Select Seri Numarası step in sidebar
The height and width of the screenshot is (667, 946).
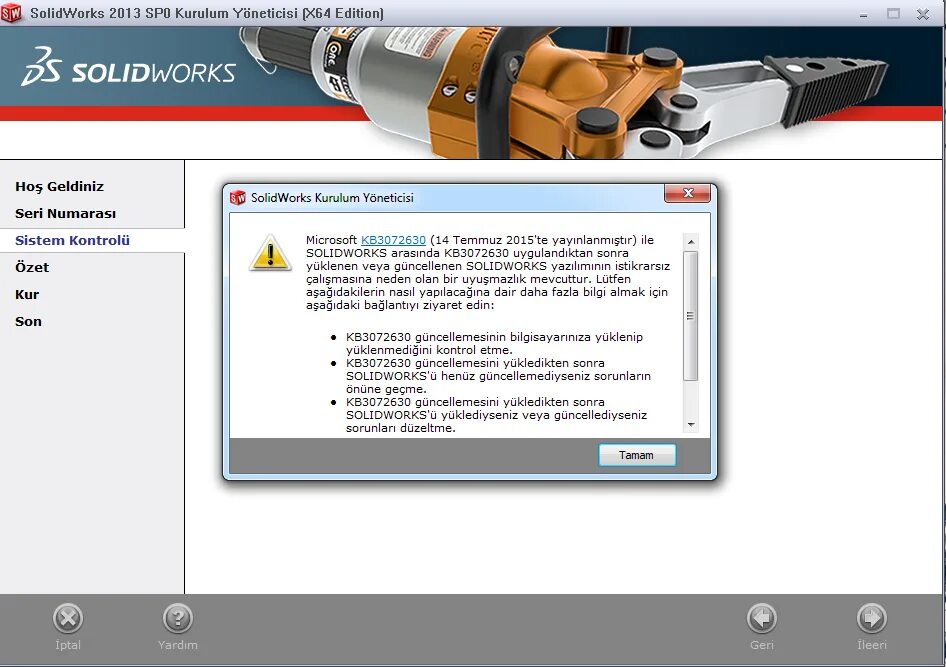65,213
